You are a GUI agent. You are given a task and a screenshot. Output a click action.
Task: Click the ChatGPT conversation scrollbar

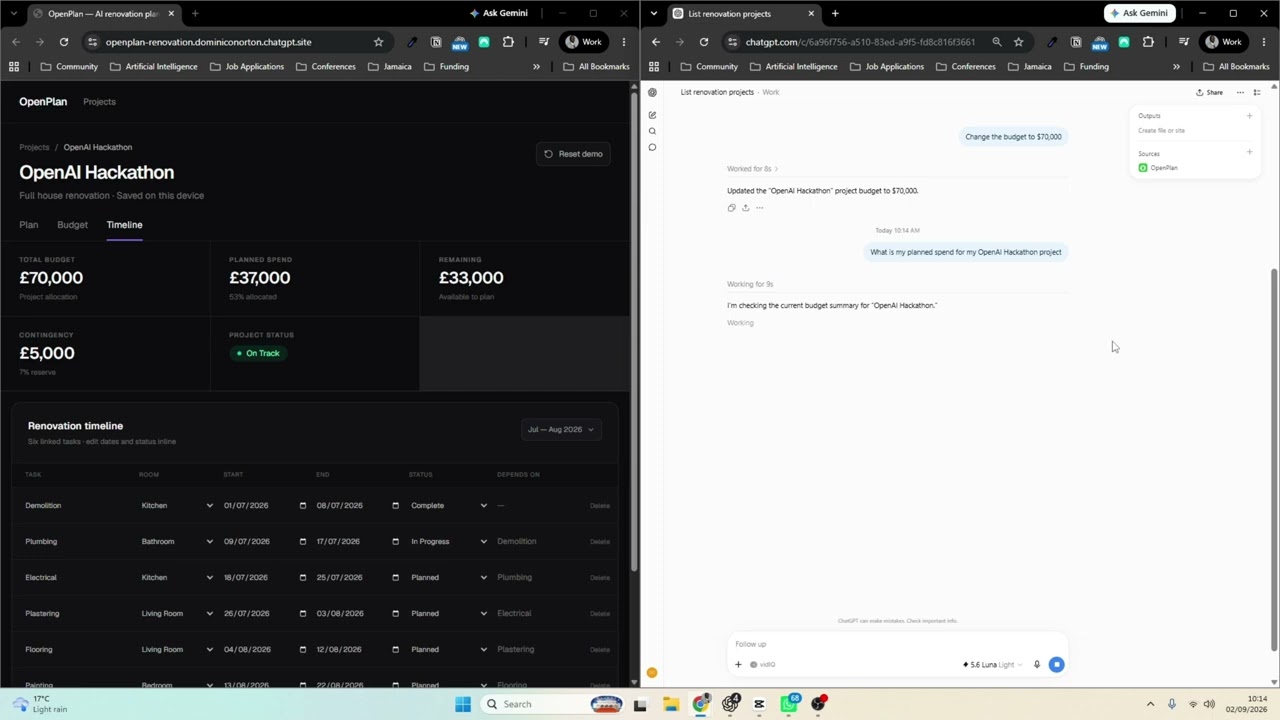click(x=1273, y=460)
